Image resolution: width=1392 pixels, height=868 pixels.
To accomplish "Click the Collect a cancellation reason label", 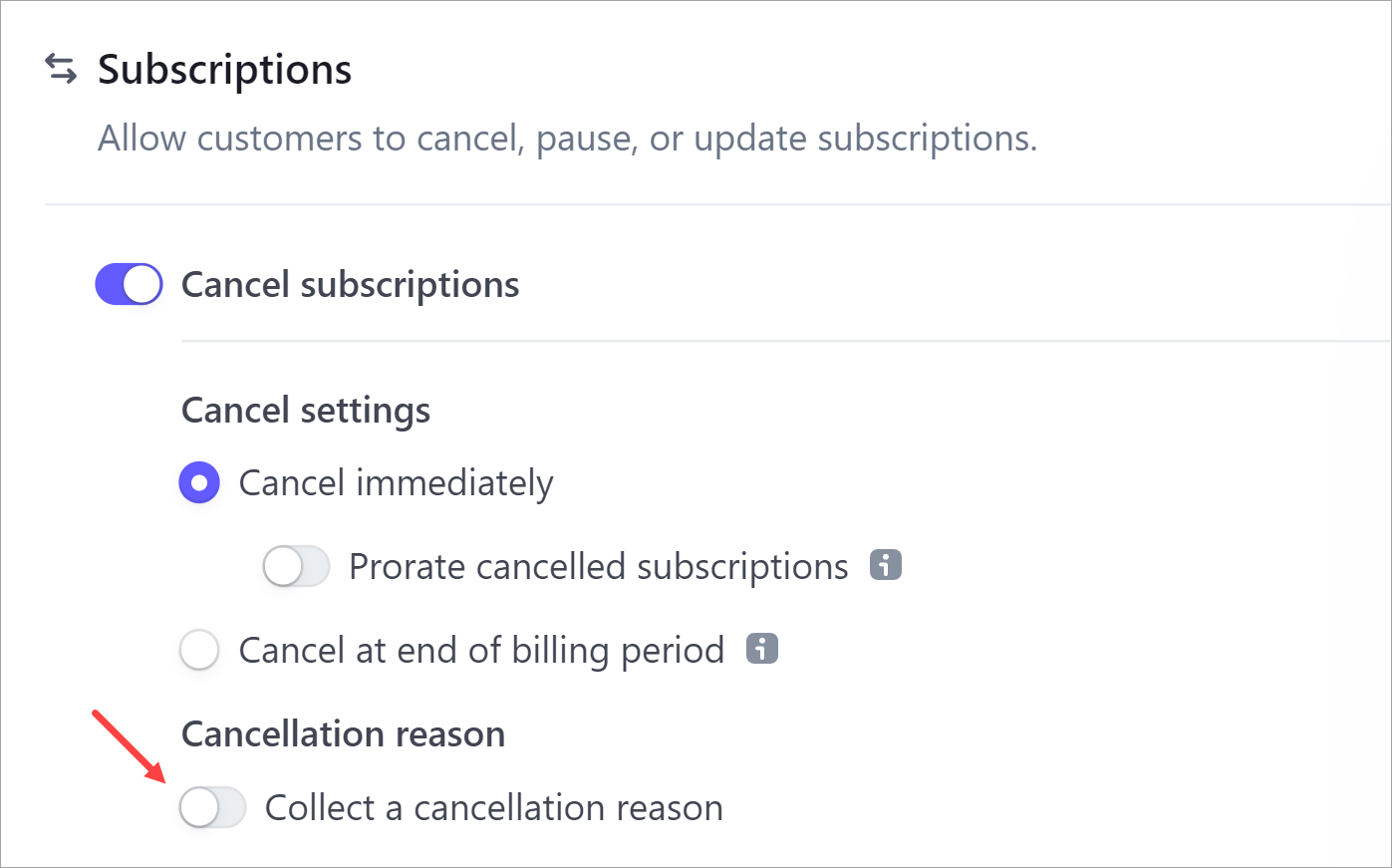I will pyautogui.click(x=493, y=807).
